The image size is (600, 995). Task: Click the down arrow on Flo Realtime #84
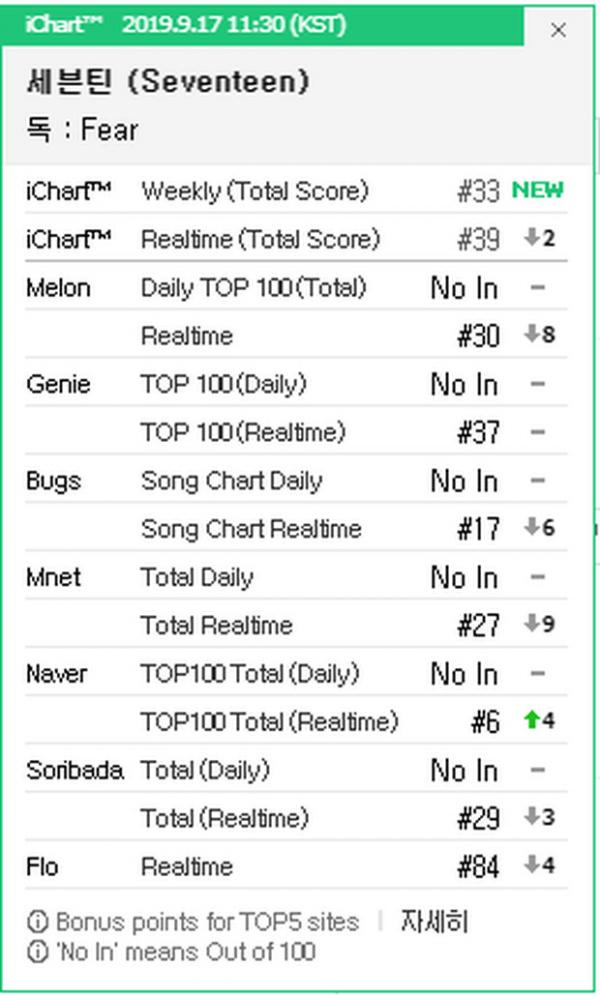532,864
